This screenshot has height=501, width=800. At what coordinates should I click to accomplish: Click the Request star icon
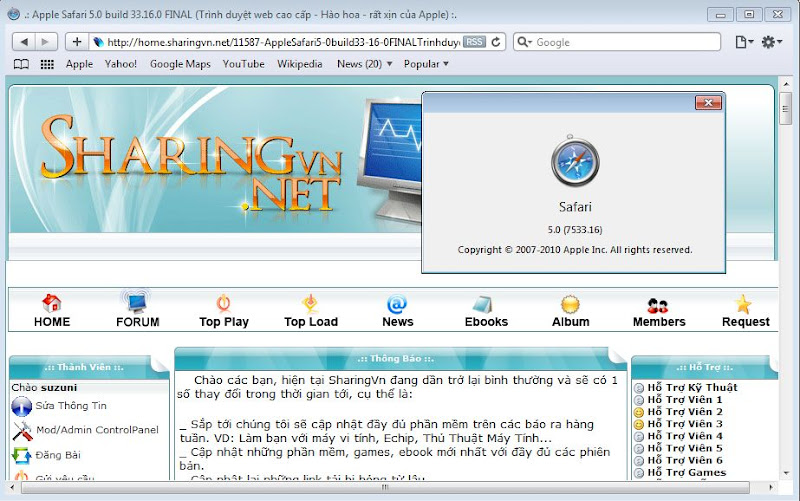pos(743,304)
